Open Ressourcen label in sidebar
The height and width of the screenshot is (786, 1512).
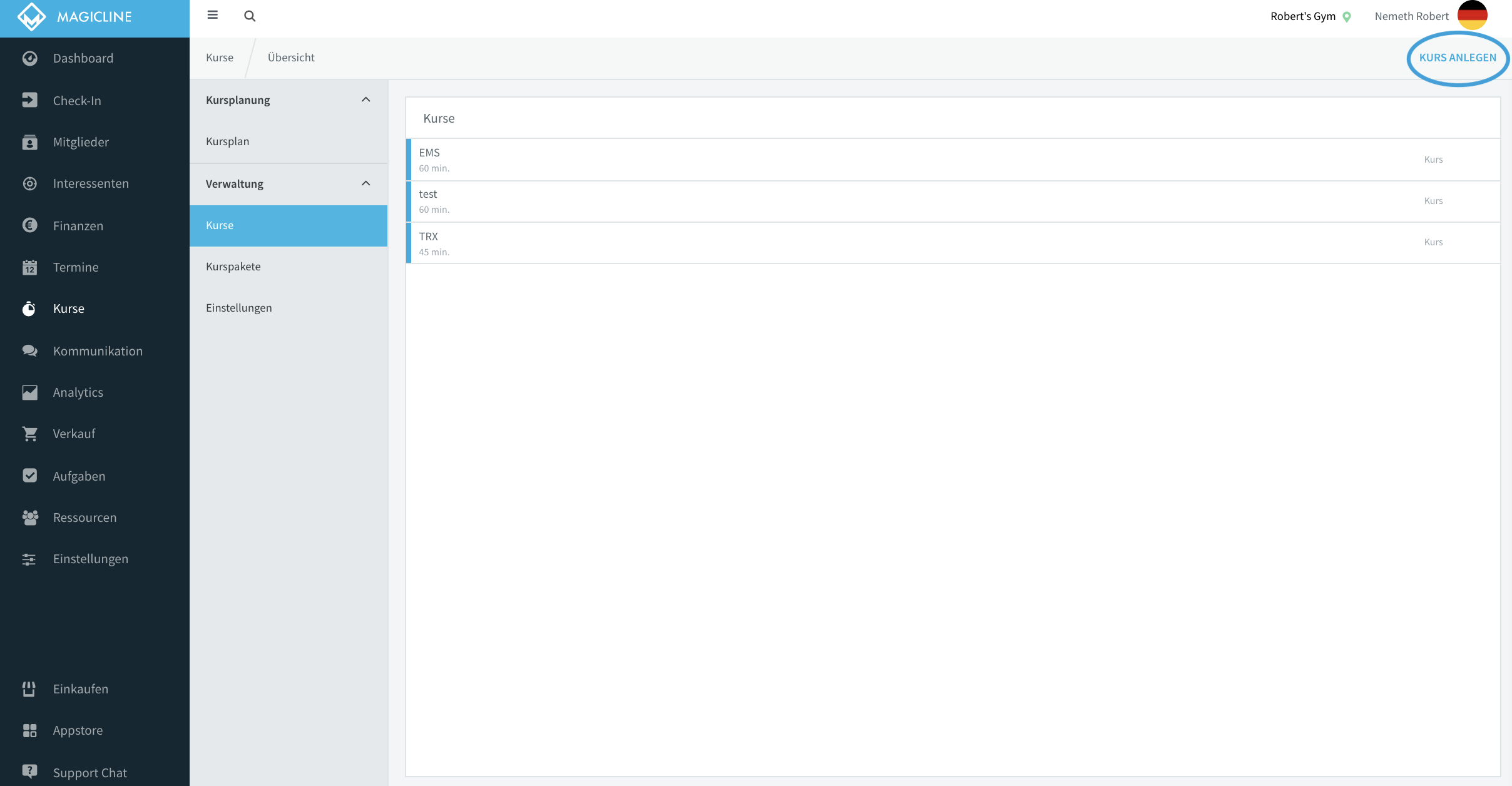pos(84,518)
